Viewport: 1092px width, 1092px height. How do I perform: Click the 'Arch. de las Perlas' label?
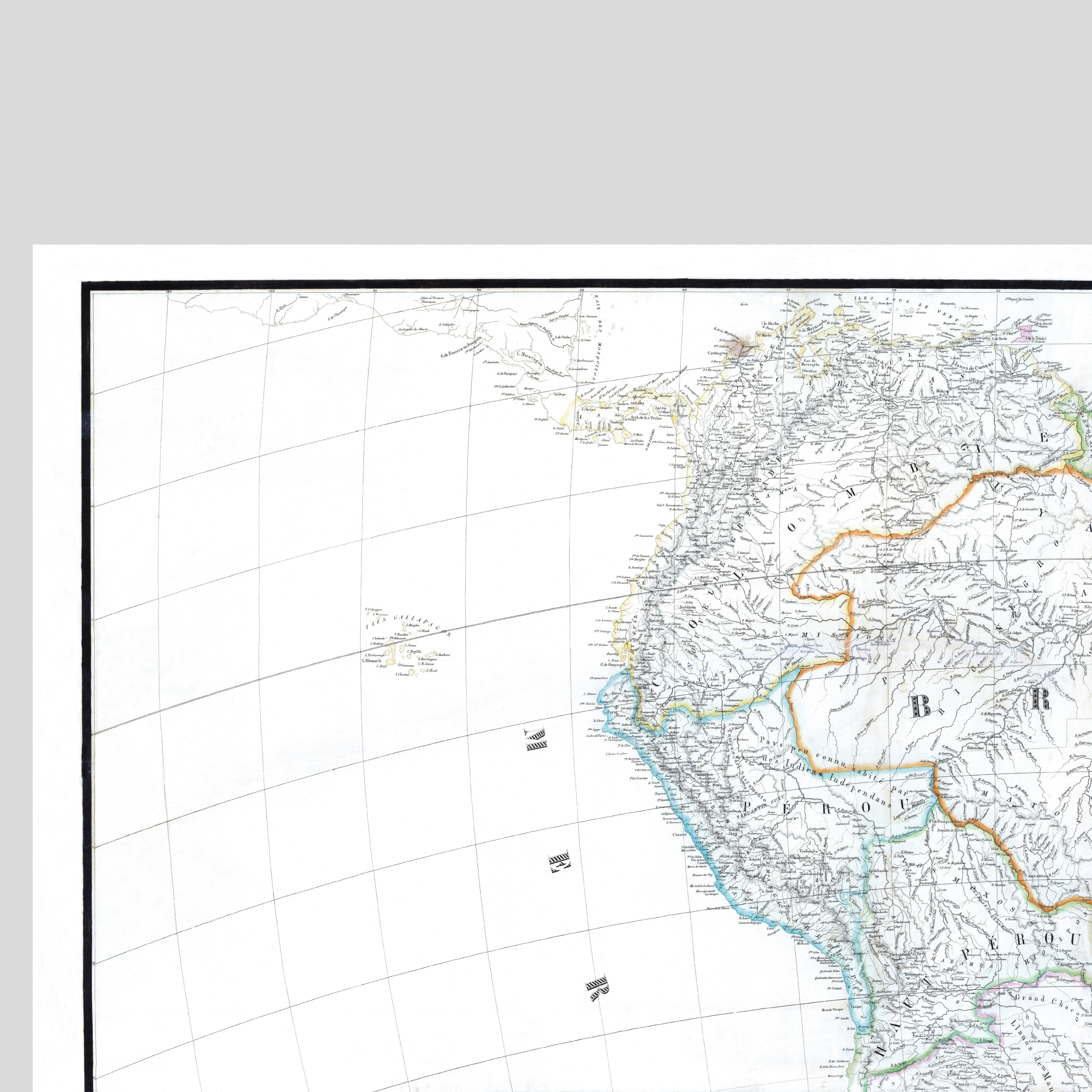(646, 418)
